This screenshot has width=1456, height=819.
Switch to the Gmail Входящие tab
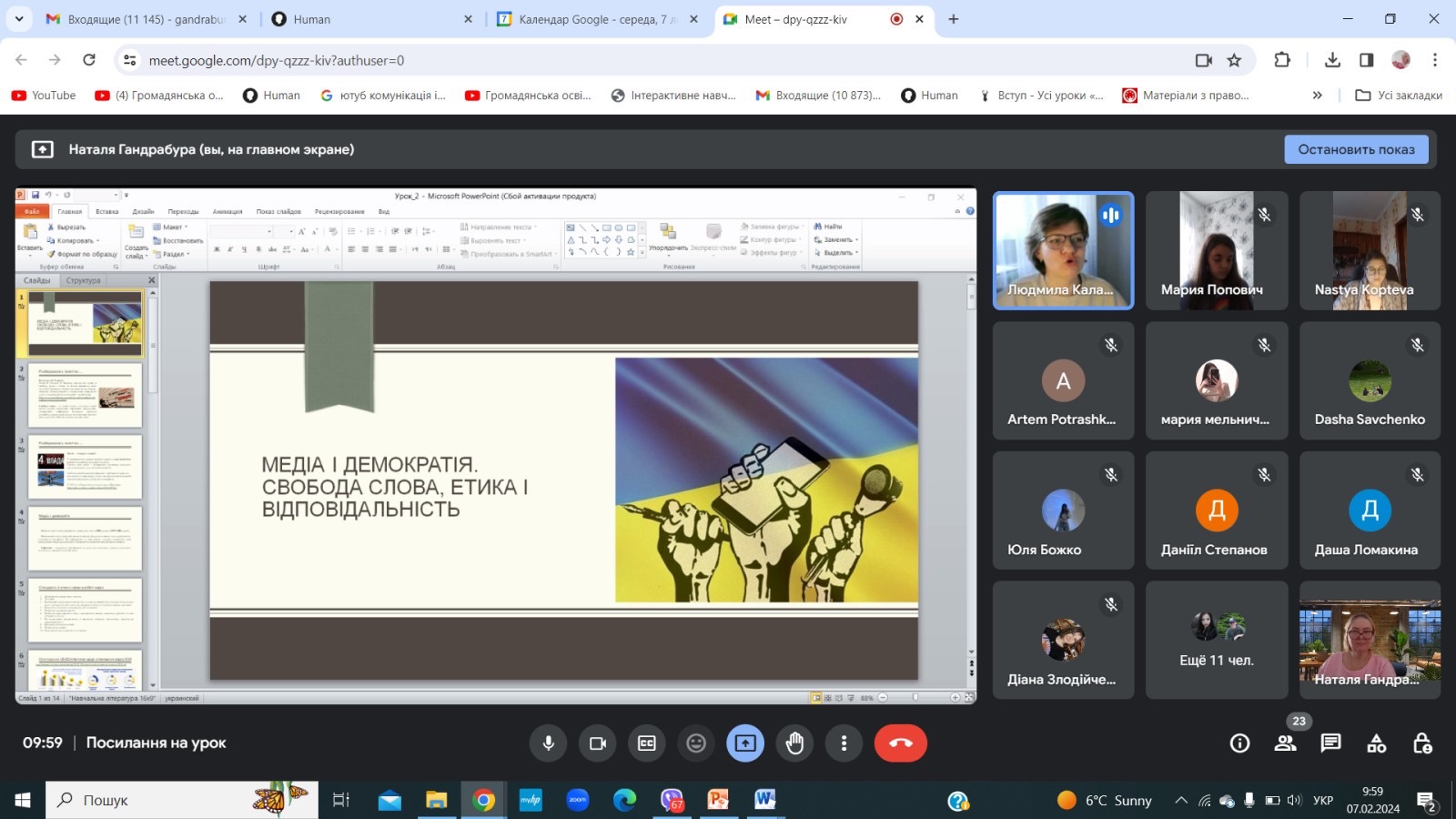(146, 19)
